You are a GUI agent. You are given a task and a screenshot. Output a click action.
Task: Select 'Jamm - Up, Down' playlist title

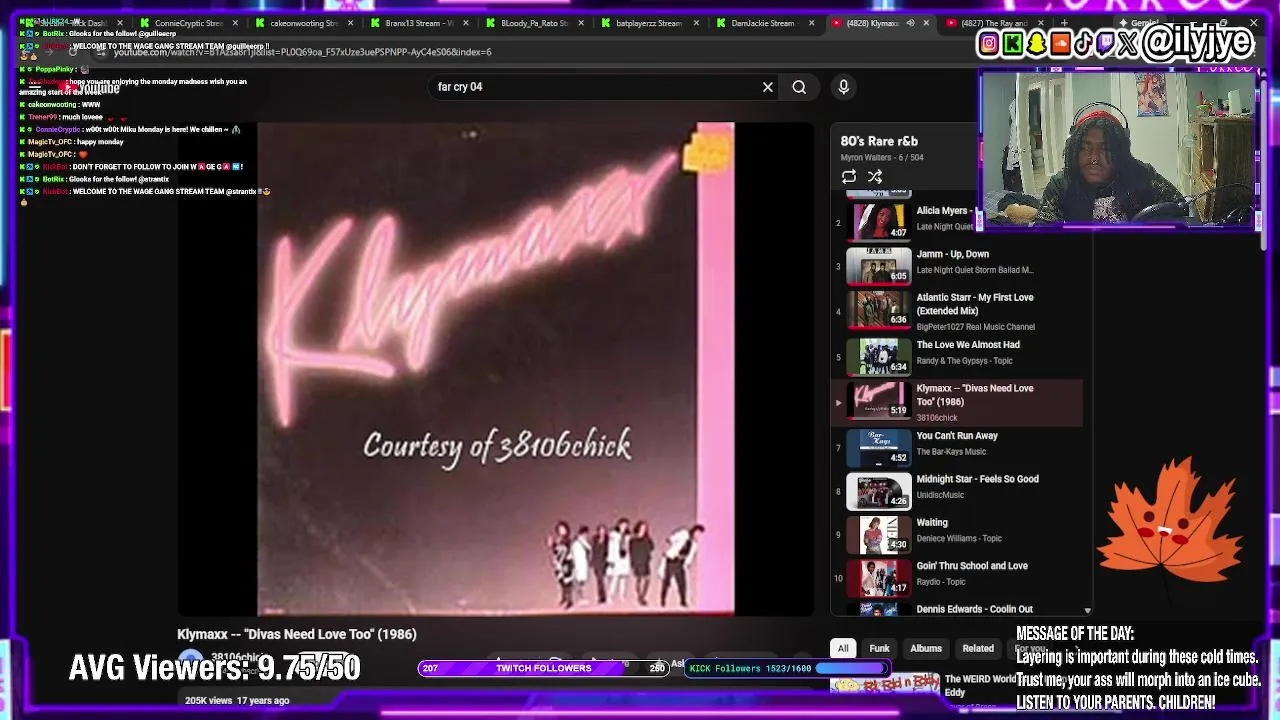point(953,254)
